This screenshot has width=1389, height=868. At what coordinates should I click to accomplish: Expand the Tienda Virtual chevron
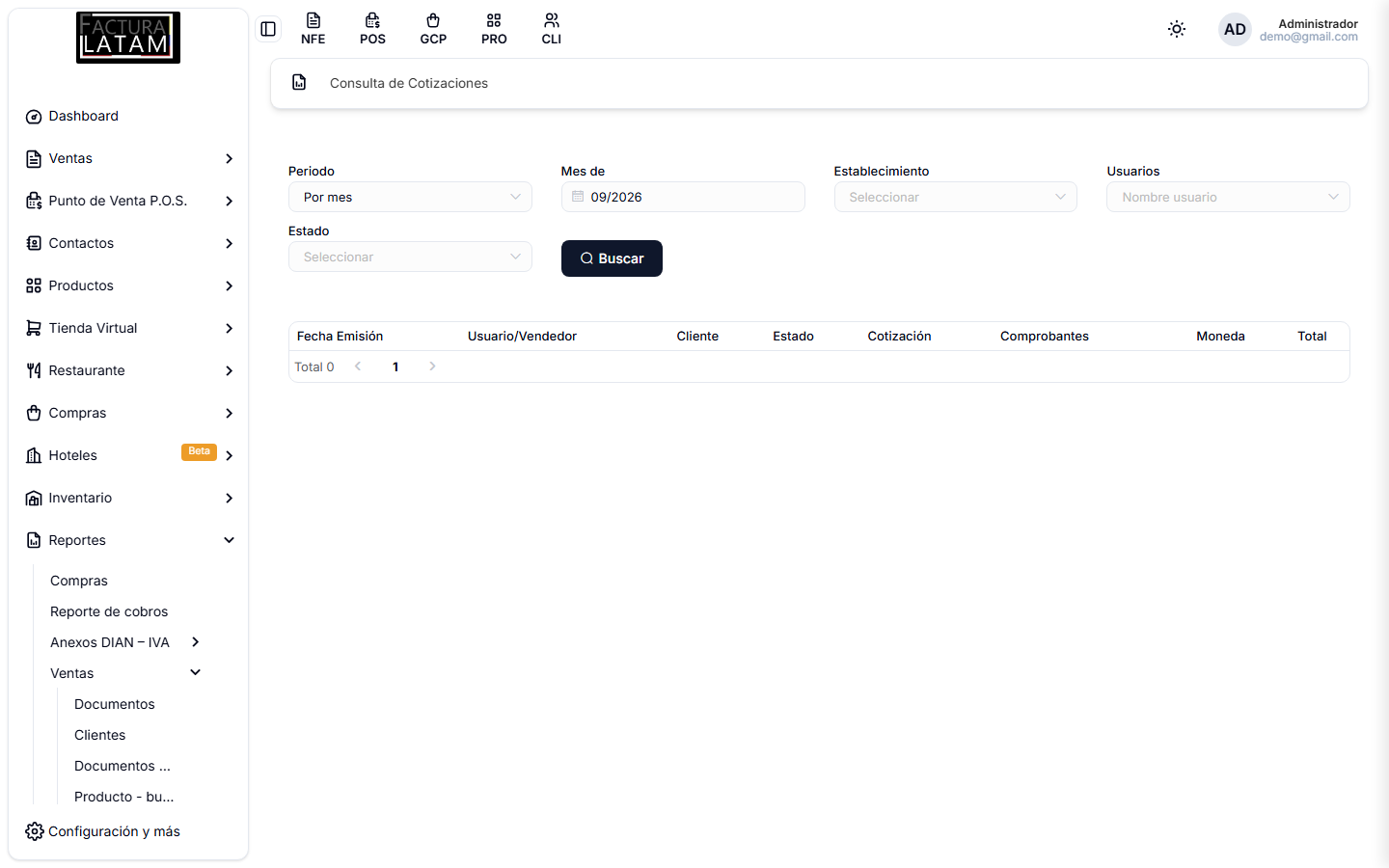(x=230, y=329)
